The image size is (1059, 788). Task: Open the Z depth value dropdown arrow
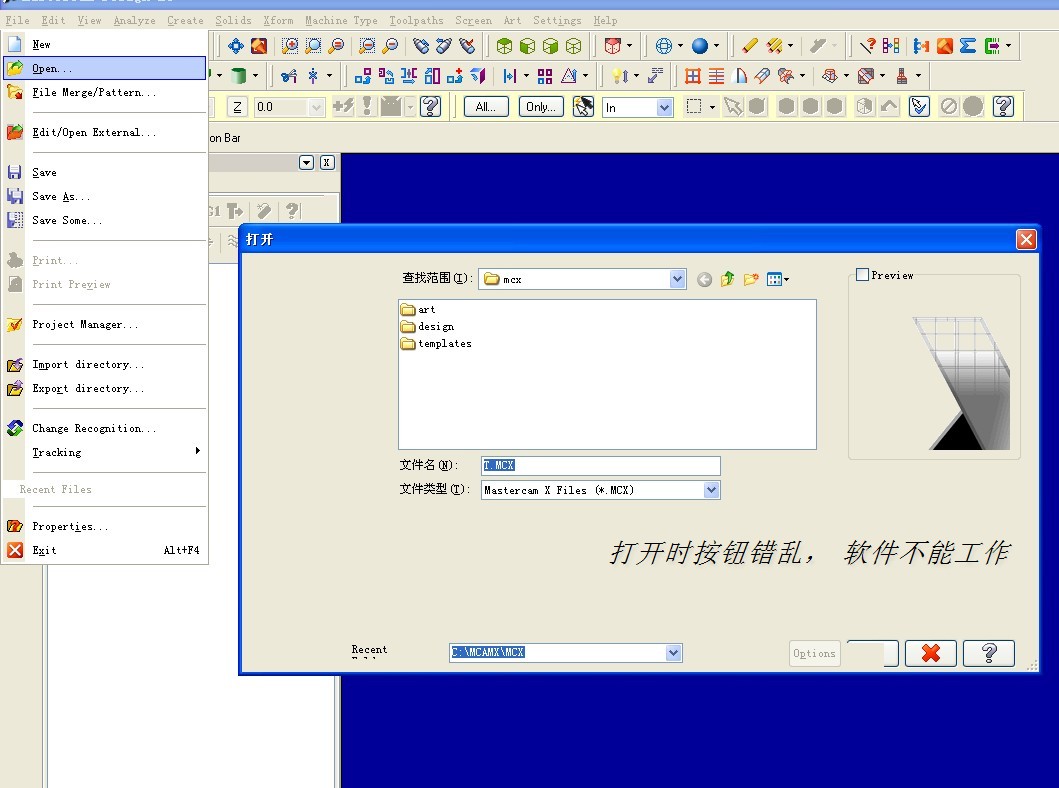click(x=315, y=107)
